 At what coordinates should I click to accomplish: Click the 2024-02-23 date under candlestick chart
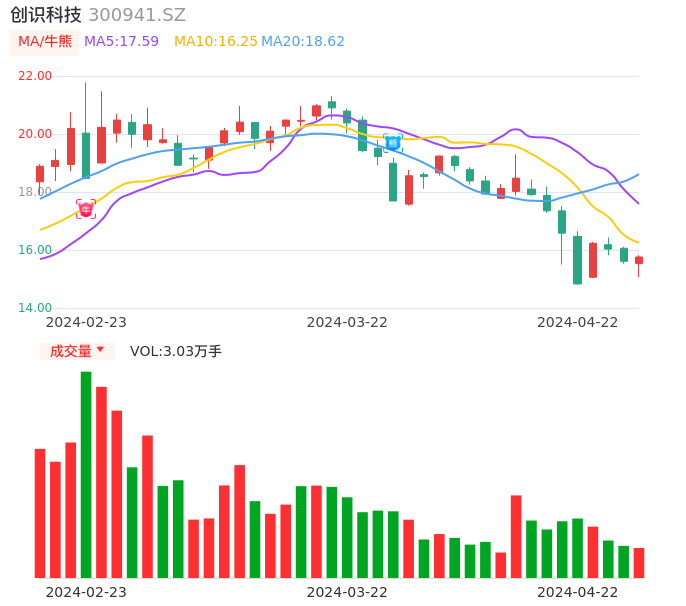(86, 323)
